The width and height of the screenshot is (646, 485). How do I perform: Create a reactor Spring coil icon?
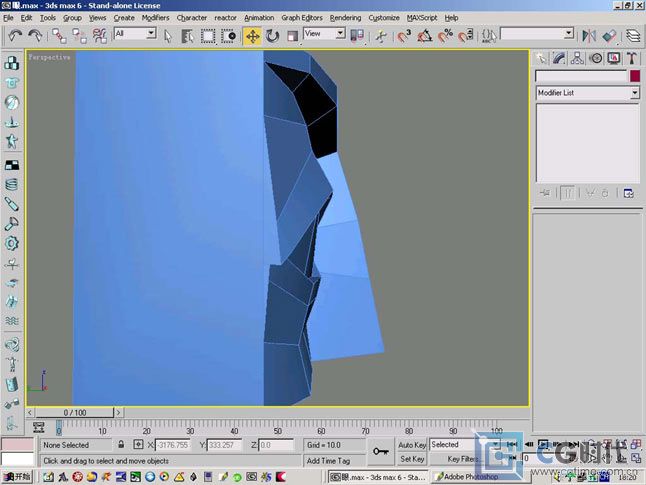pos(12,184)
